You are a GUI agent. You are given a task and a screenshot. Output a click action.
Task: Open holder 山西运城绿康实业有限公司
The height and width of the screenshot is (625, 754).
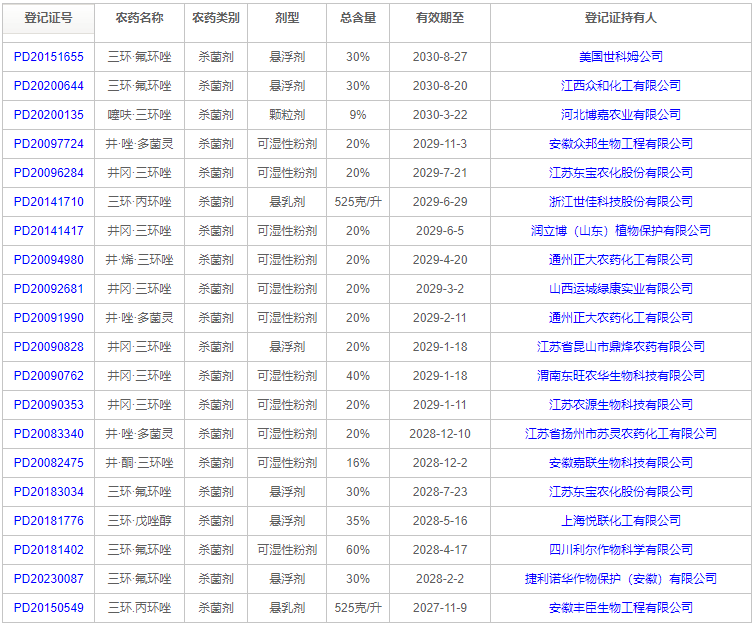pyautogui.click(x=621, y=289)
